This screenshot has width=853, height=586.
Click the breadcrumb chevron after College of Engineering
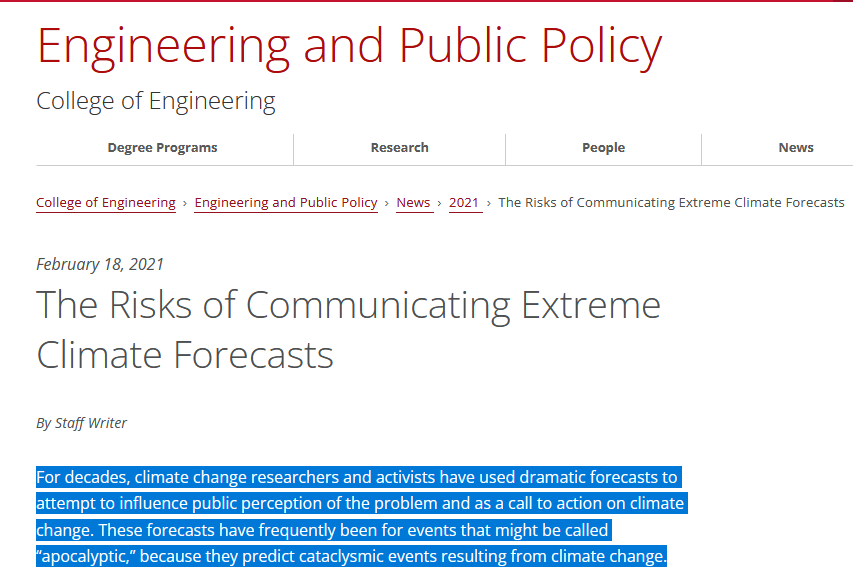click(185, 203)
